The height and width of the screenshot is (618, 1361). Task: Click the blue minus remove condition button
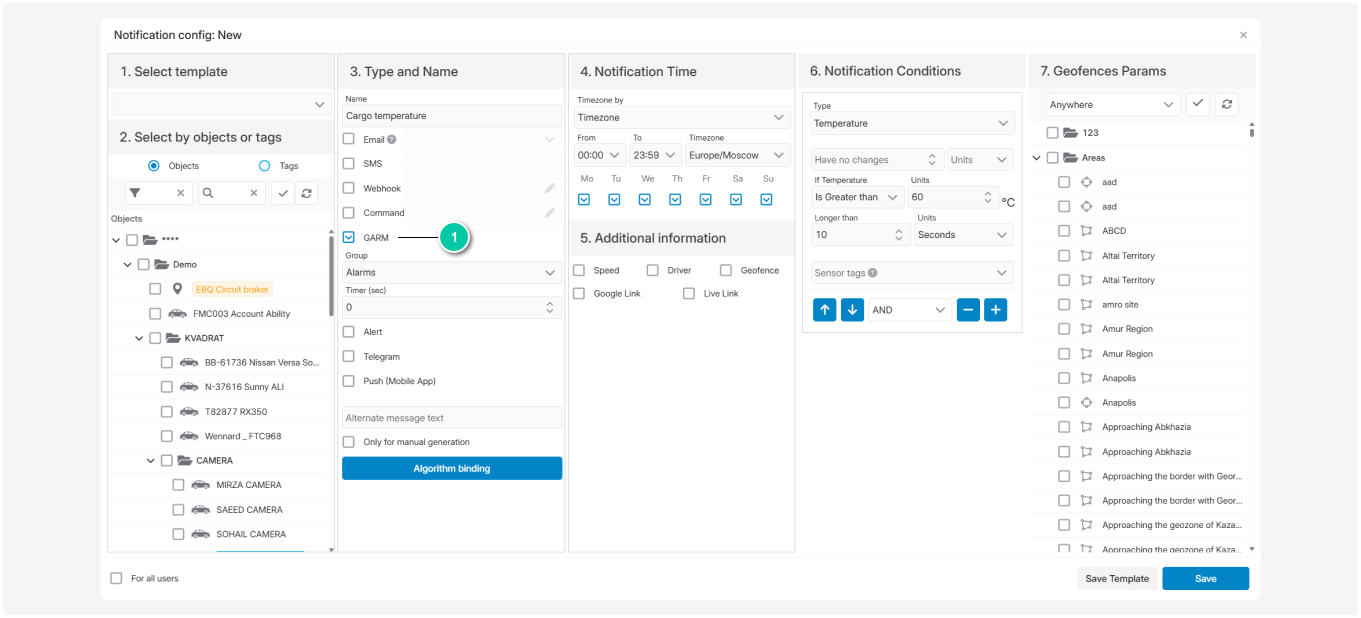pos(968,310)
